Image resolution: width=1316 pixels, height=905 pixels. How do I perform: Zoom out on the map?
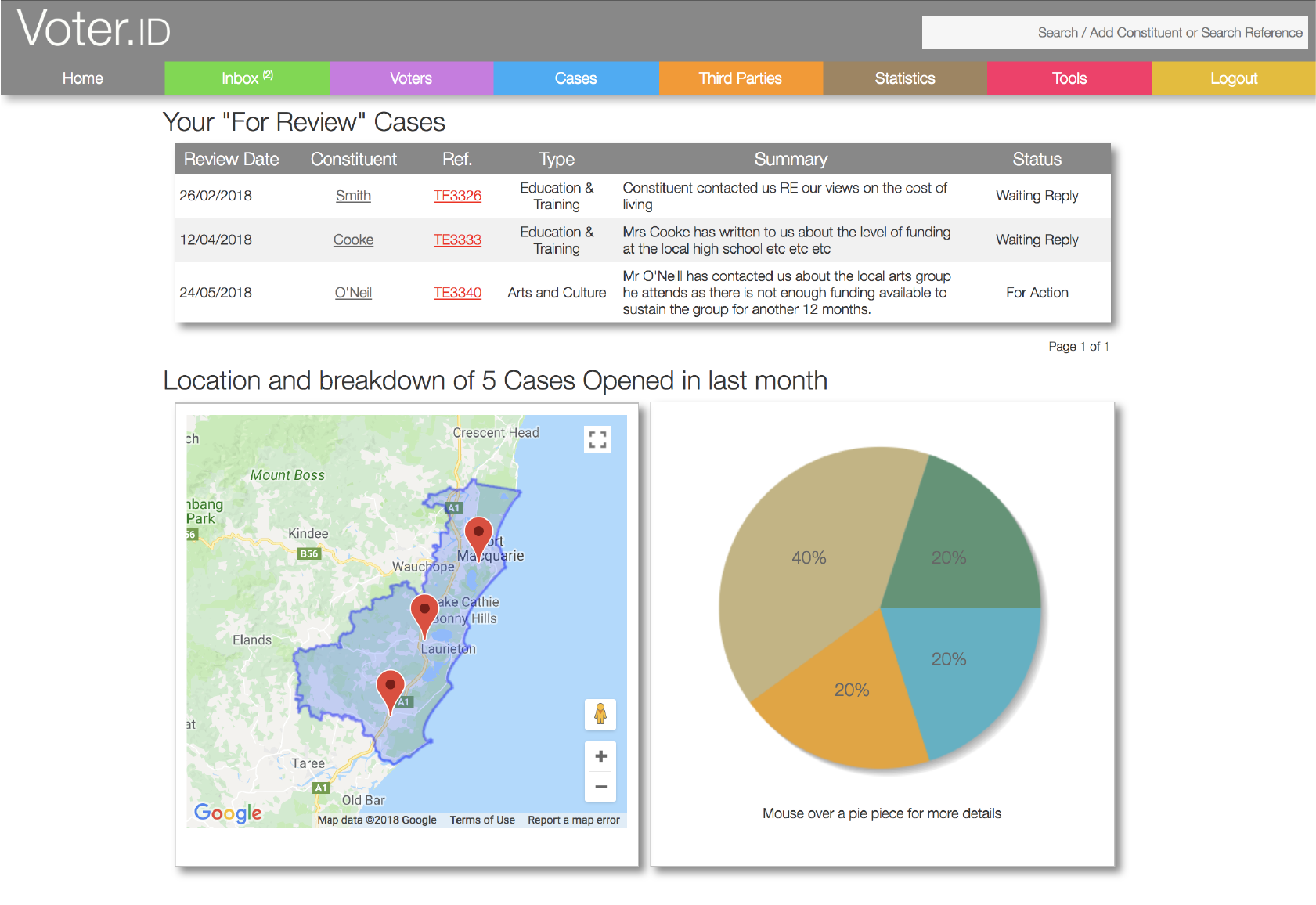tap(600, 787)
